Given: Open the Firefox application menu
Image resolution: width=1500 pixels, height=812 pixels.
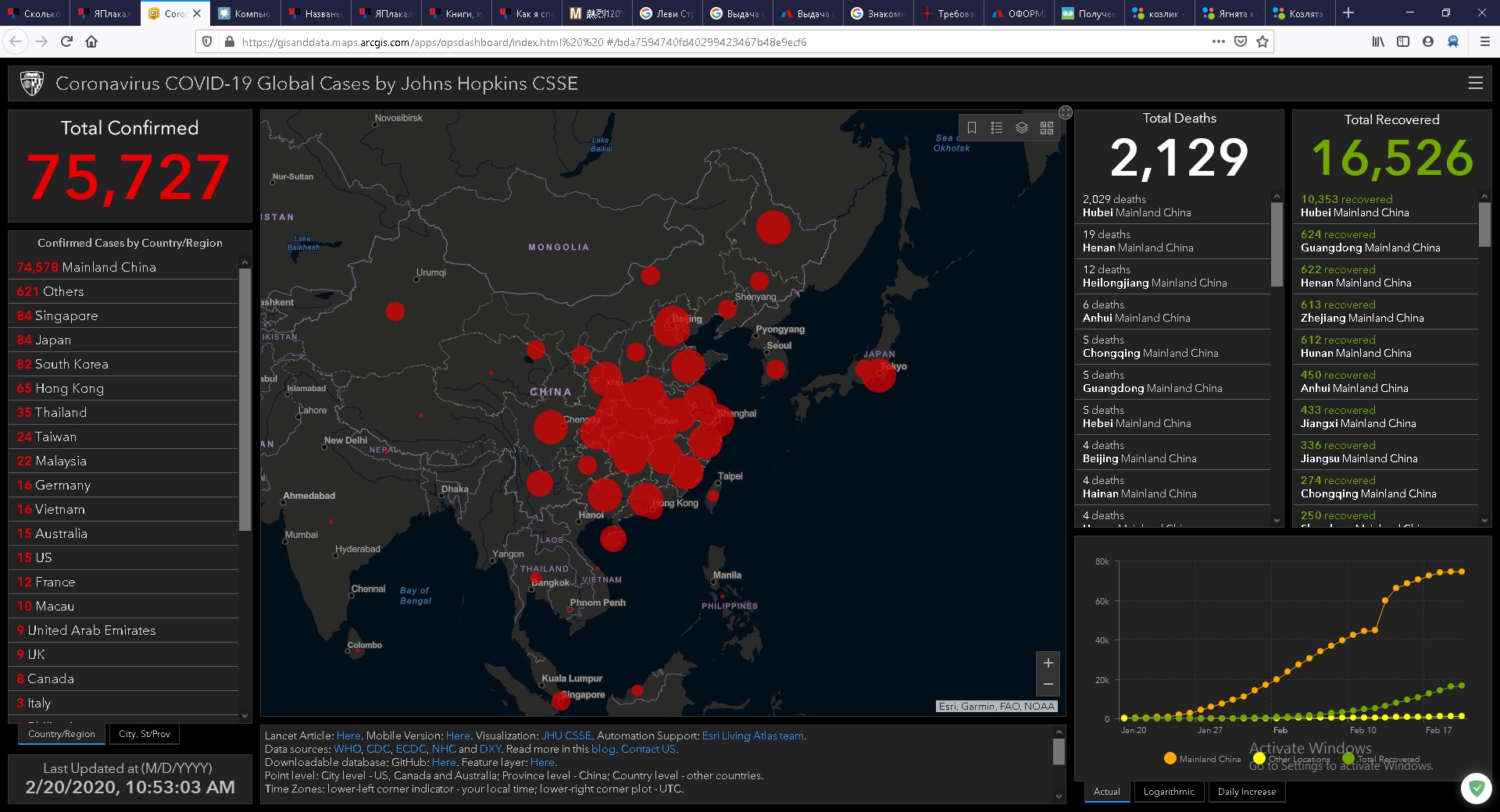Looking at the screenshot, I should click(1485, 41).
